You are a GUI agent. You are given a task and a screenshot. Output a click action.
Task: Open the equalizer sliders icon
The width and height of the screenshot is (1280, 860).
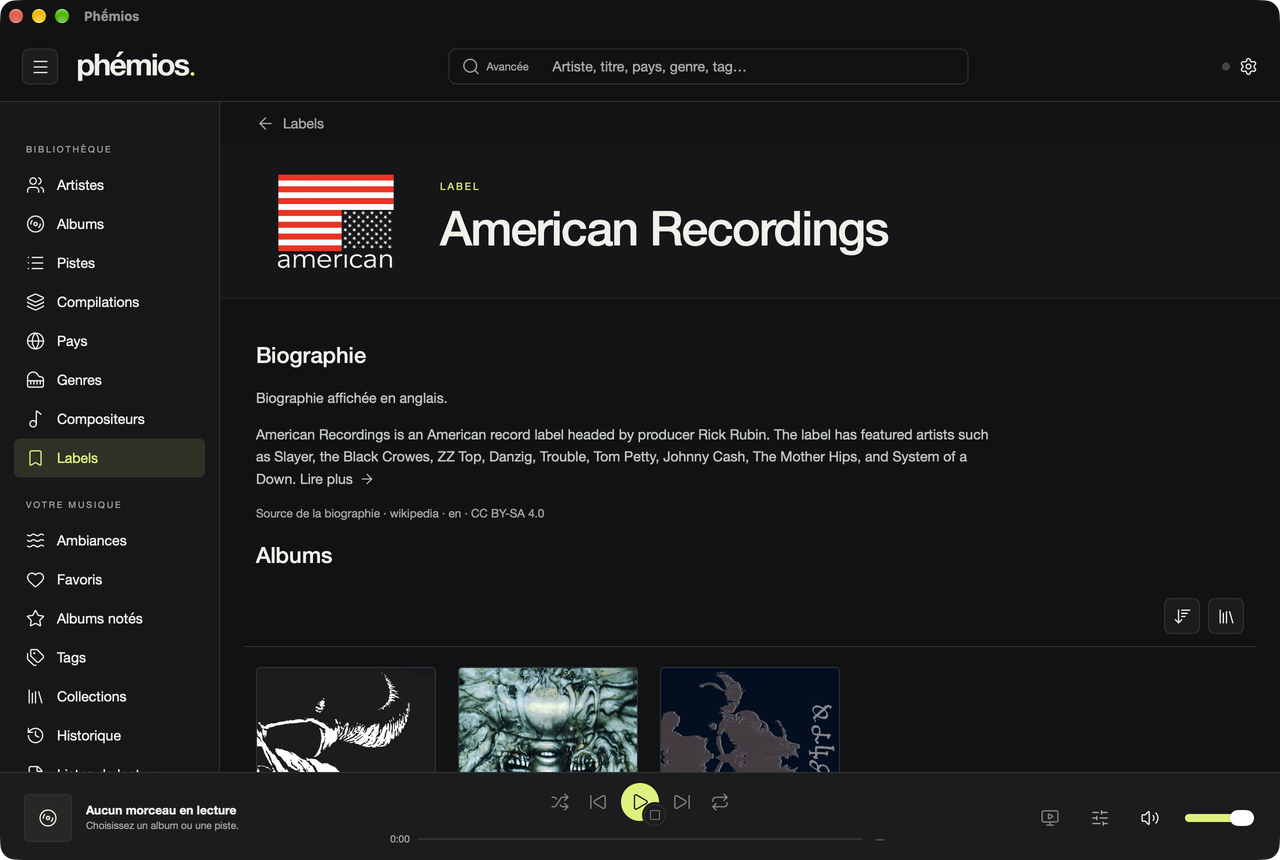pos(1100,818)
